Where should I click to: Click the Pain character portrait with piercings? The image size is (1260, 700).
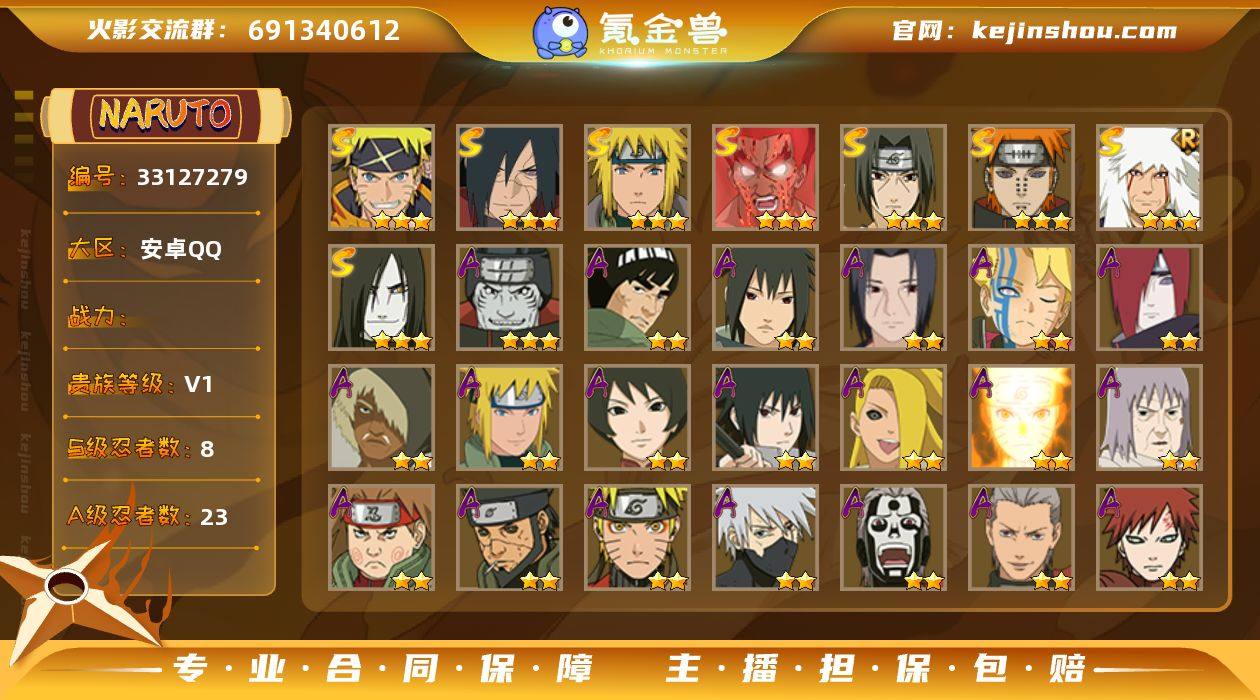1021,178
